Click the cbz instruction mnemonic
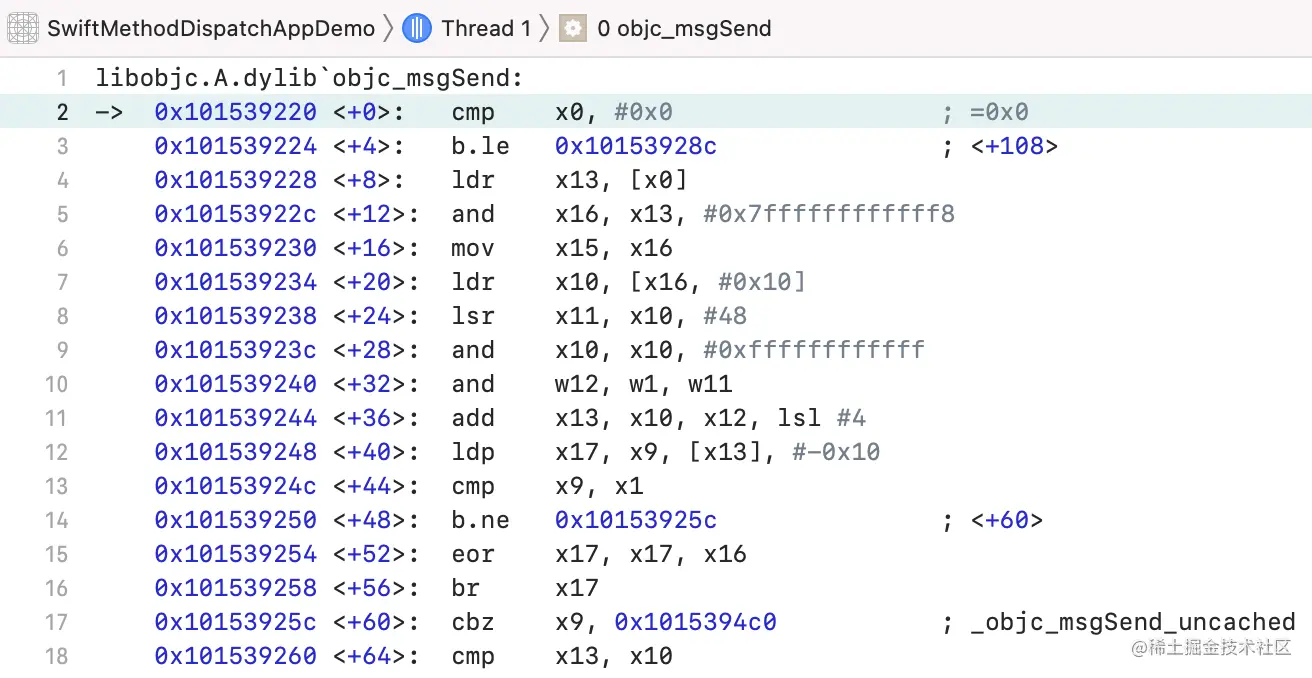This screenshot has width=1312, height=678. pos(473,622)
